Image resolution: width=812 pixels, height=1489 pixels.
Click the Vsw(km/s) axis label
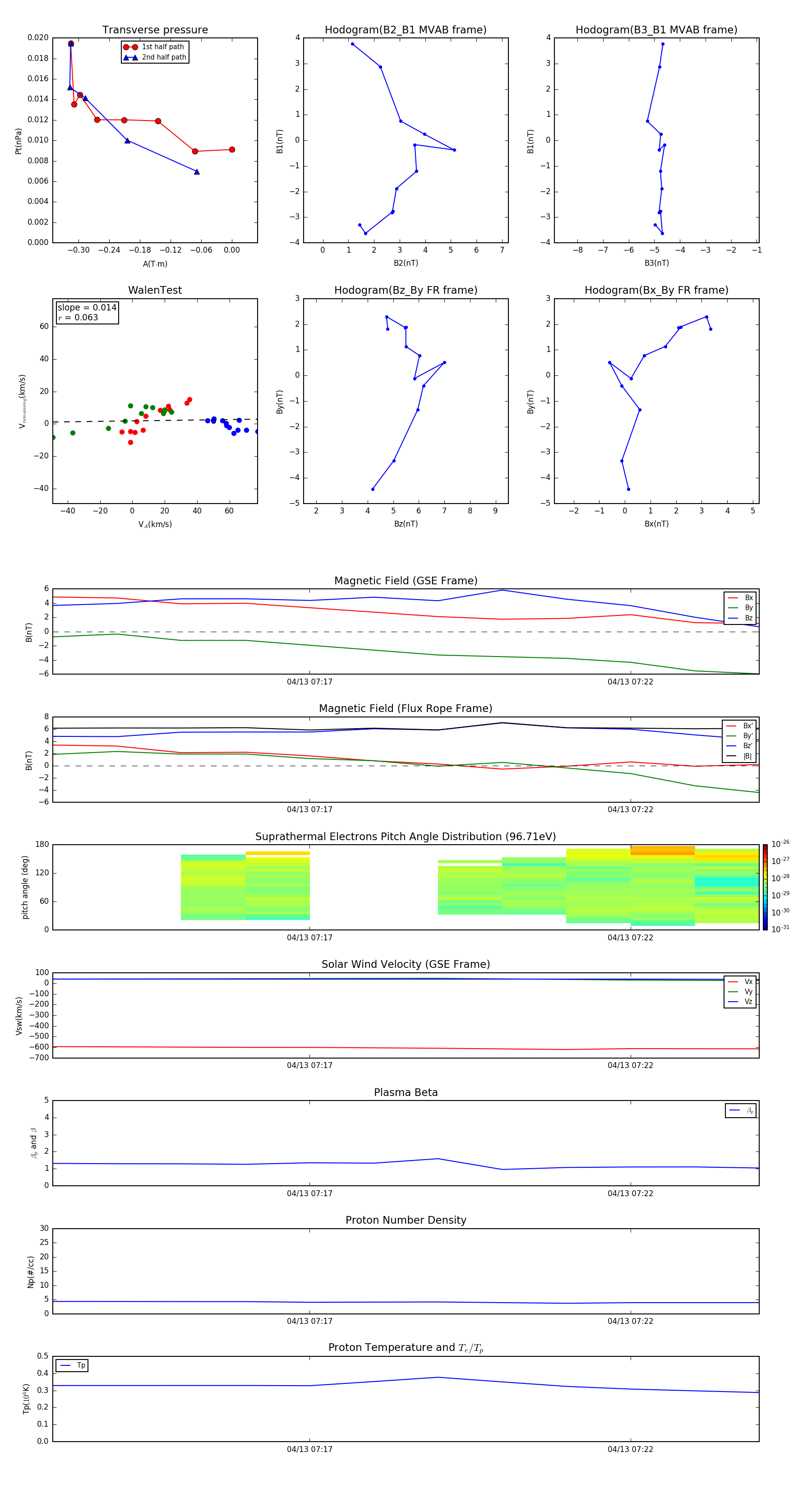pyautogui.click(x=18, y=1016)
